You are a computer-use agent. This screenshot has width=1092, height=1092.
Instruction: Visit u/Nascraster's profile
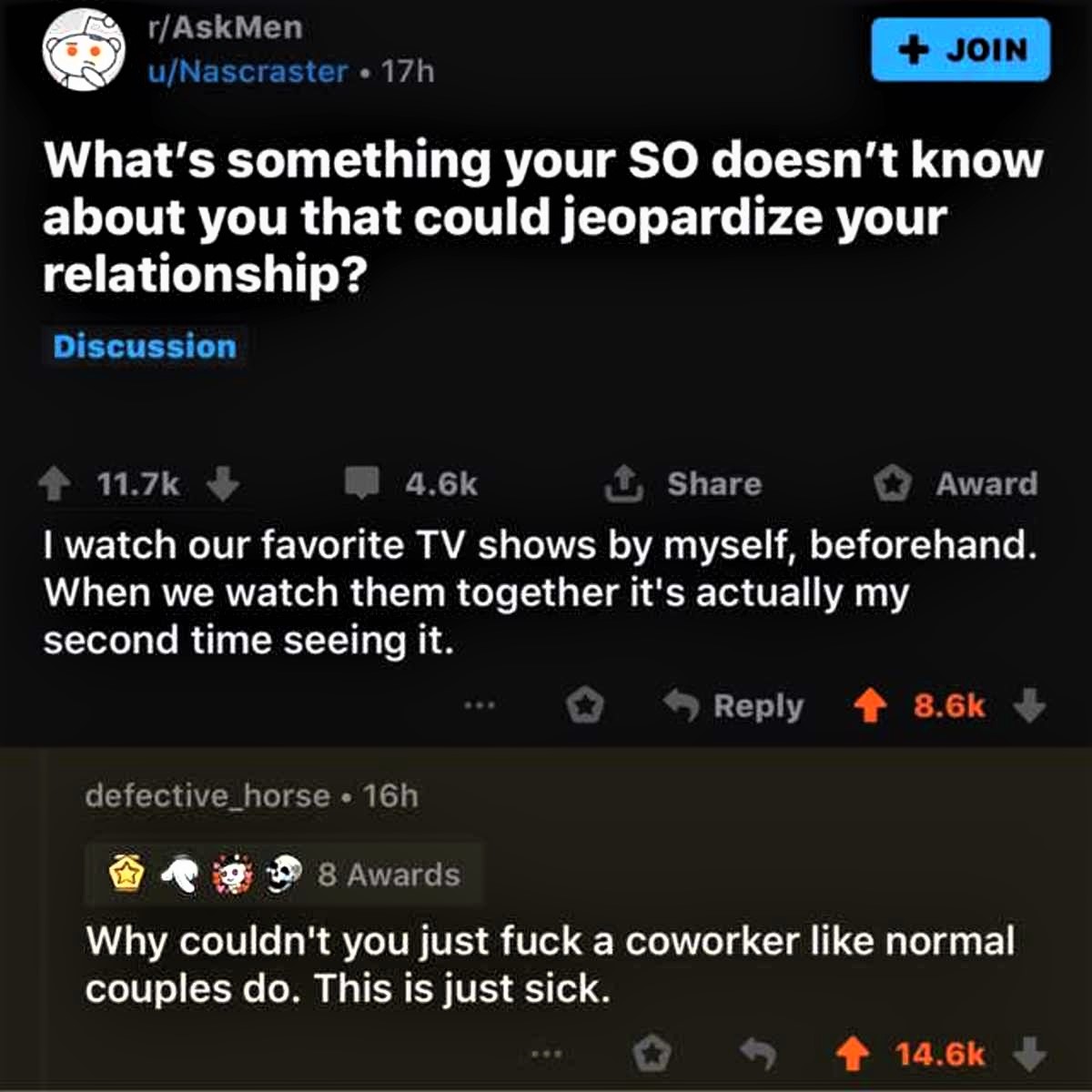pos(248,71)
